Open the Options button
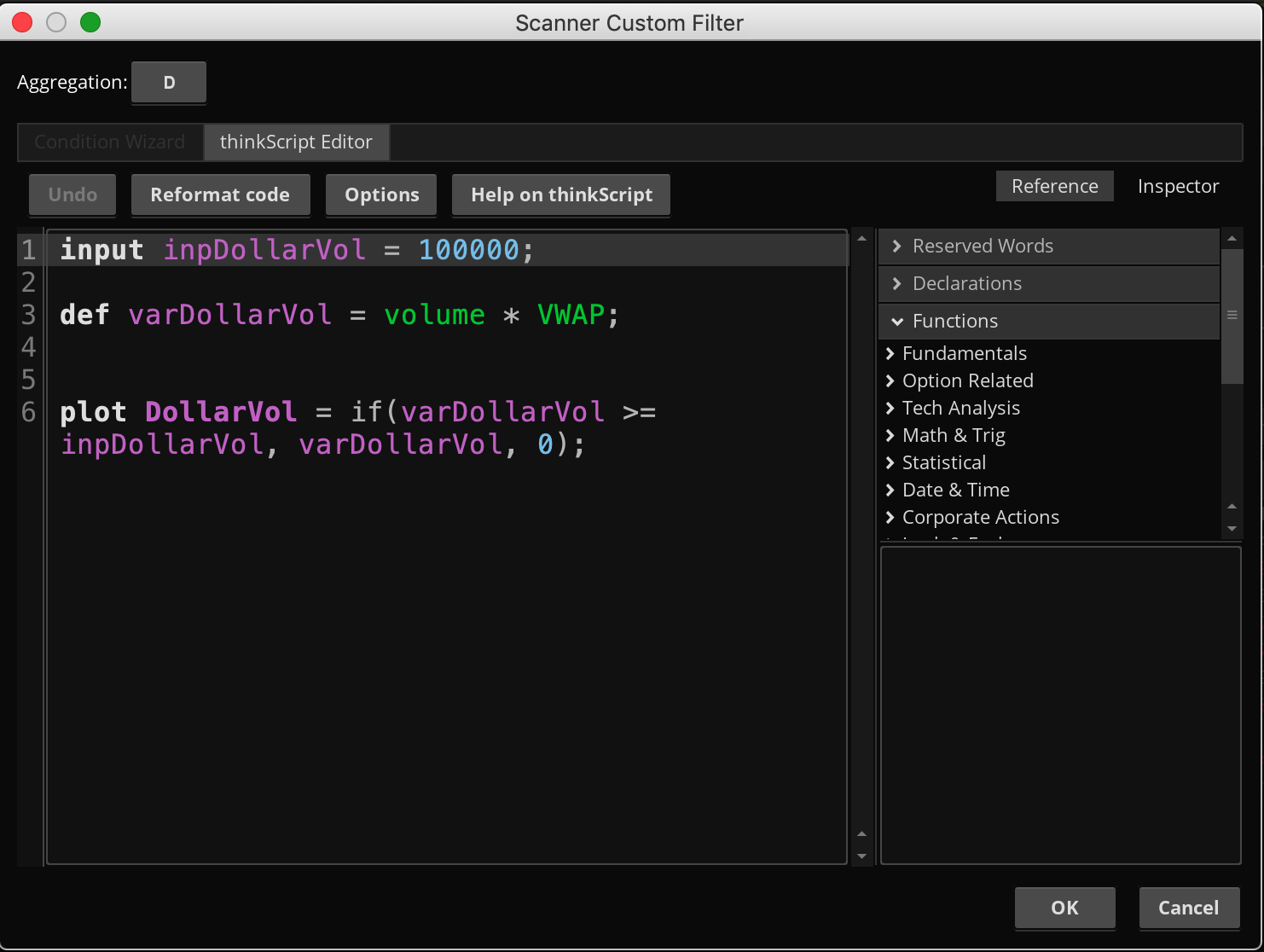This screenshot has width=1264, height=952. [381, 194]
